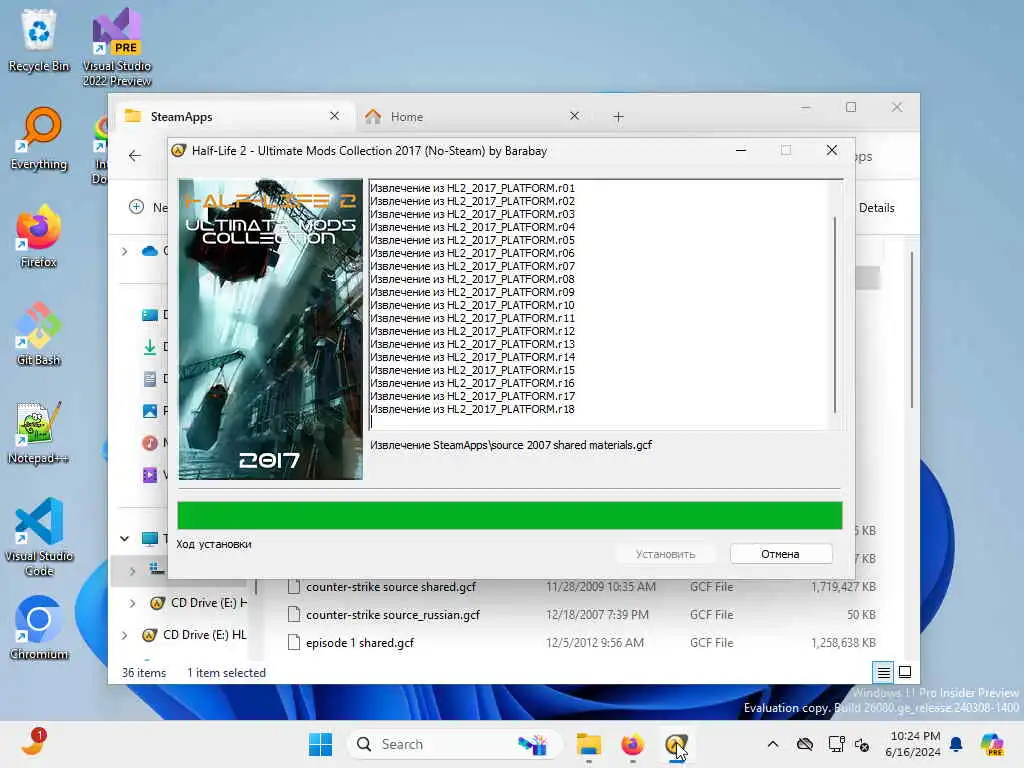This screenshot has height=768, width=1024.
Task: Close the SteamApps Explorer tab
Action: click(x=334, y=116)
